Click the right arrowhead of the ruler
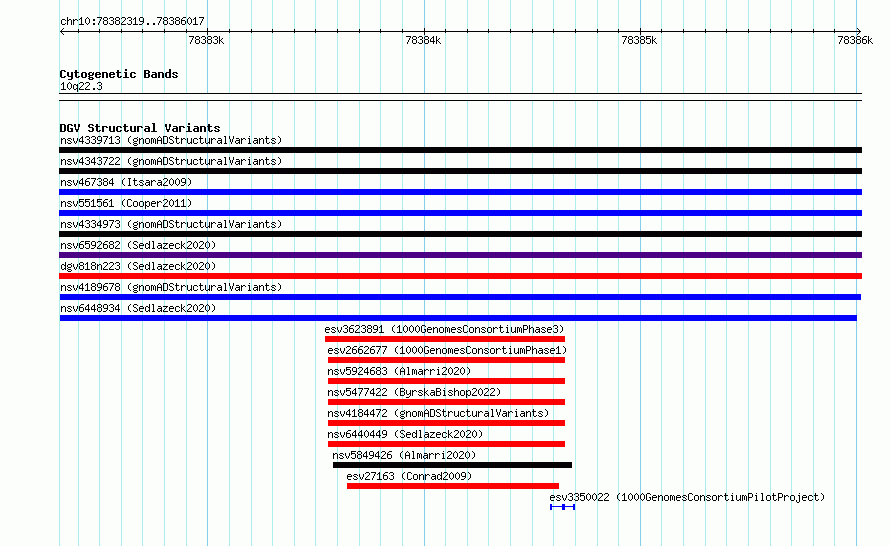This screenshot has height=546, width=890. click(x=859, y=31)
